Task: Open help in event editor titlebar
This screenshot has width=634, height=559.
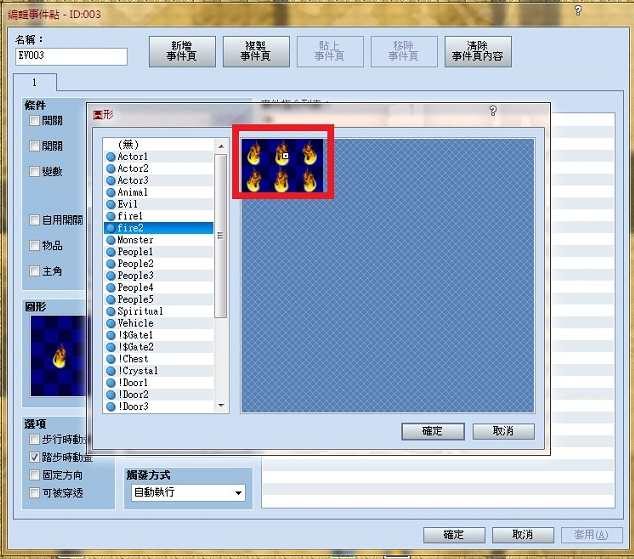Action: 578,11
